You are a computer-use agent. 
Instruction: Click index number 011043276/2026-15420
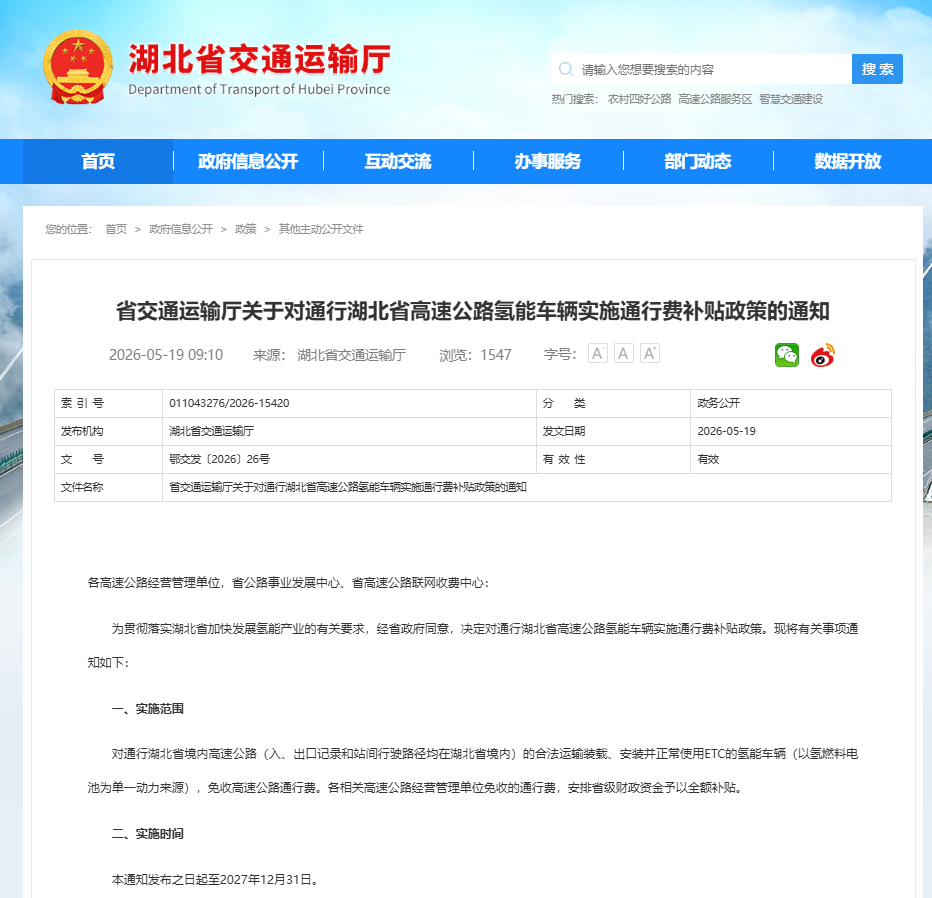(x=229, y=403)
